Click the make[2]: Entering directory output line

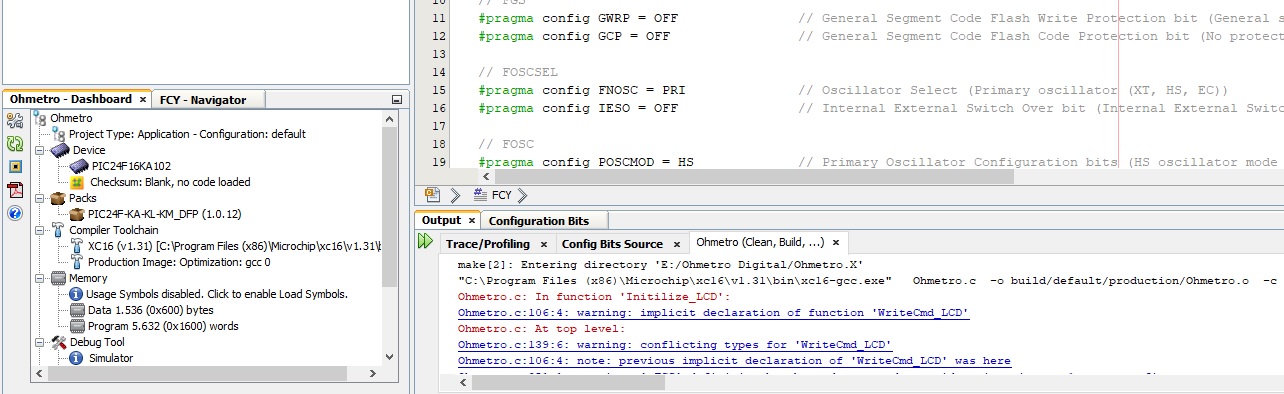point(661,265)
